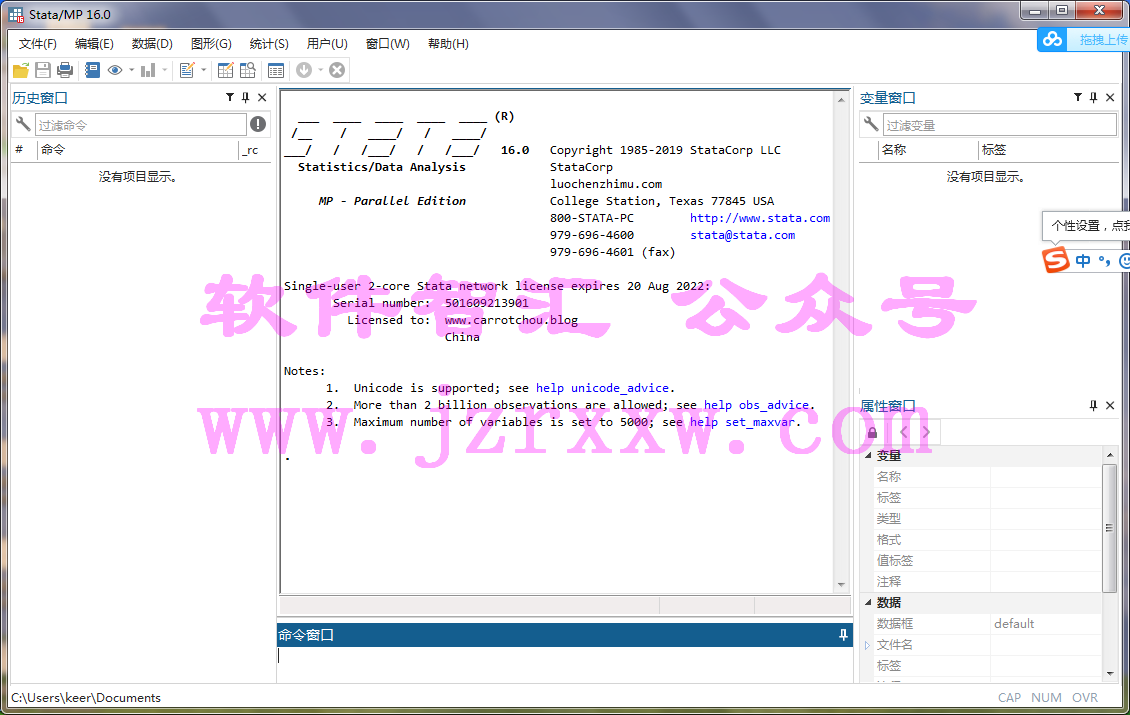Toggle the lock icon in 属性窗口
Image resolution: width=1130 pixels, height=715 pixels.
coord(872,432)
